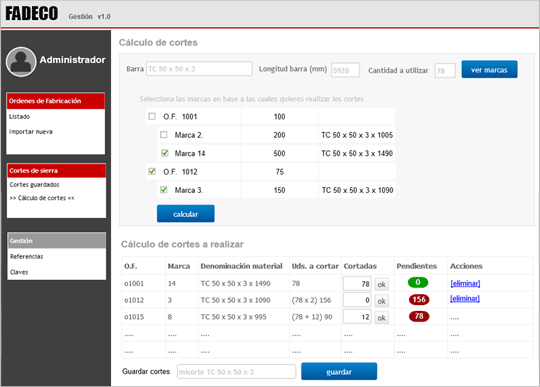
Task: Click the FADECO logo
Action: 31,14
